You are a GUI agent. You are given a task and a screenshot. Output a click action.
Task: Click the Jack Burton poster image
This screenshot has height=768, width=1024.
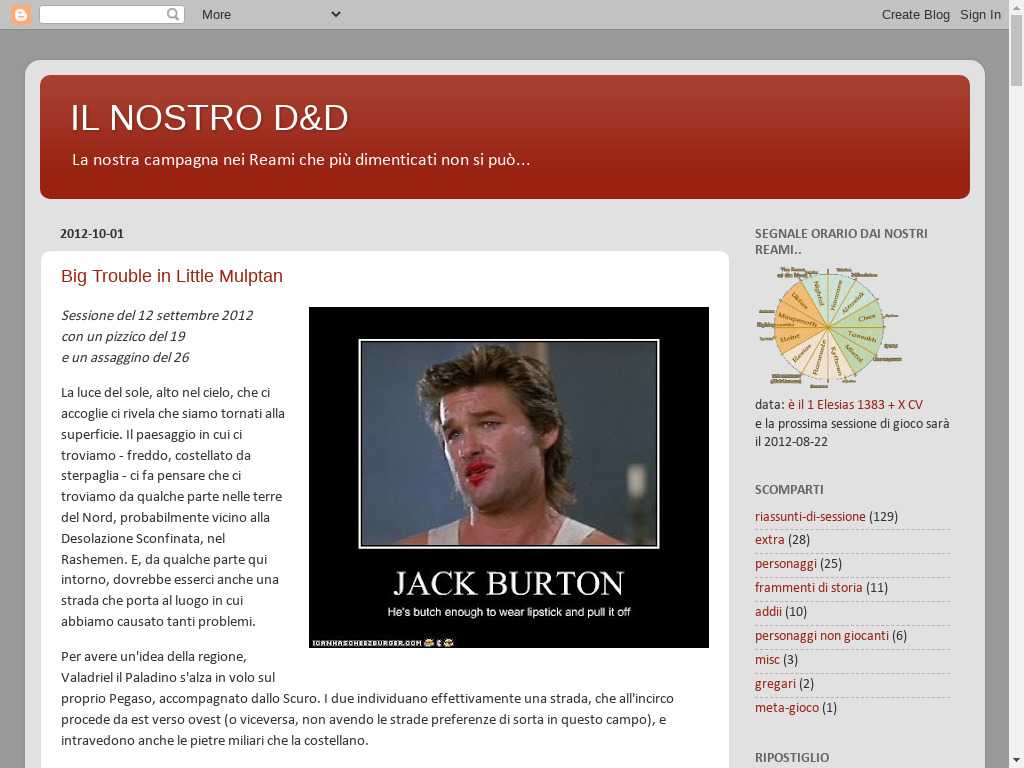click(508, 477)
